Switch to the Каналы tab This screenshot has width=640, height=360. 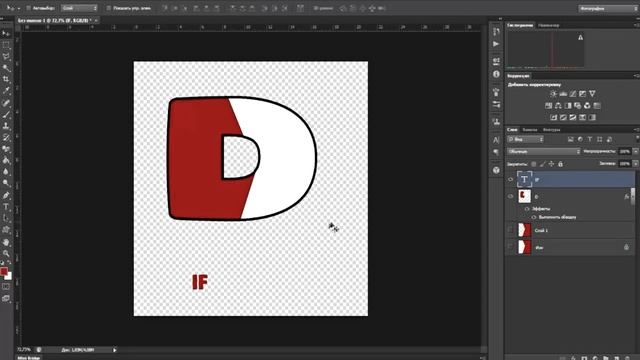click(x=530, y=130)
